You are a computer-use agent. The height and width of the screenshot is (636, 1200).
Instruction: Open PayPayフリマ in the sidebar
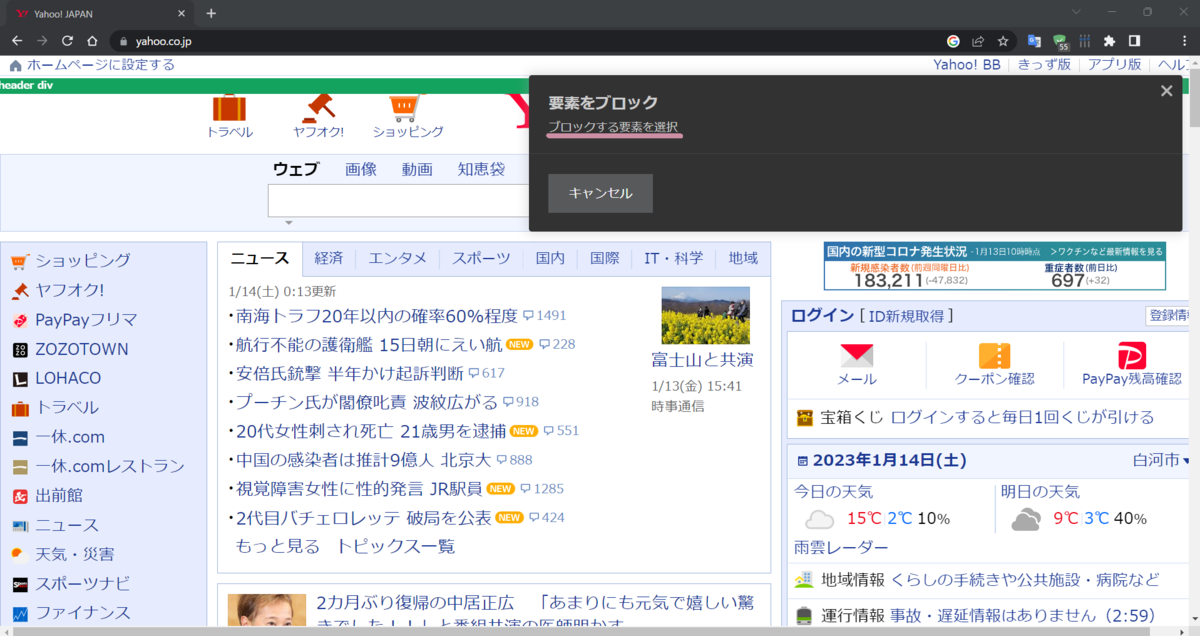click(86, 320)
